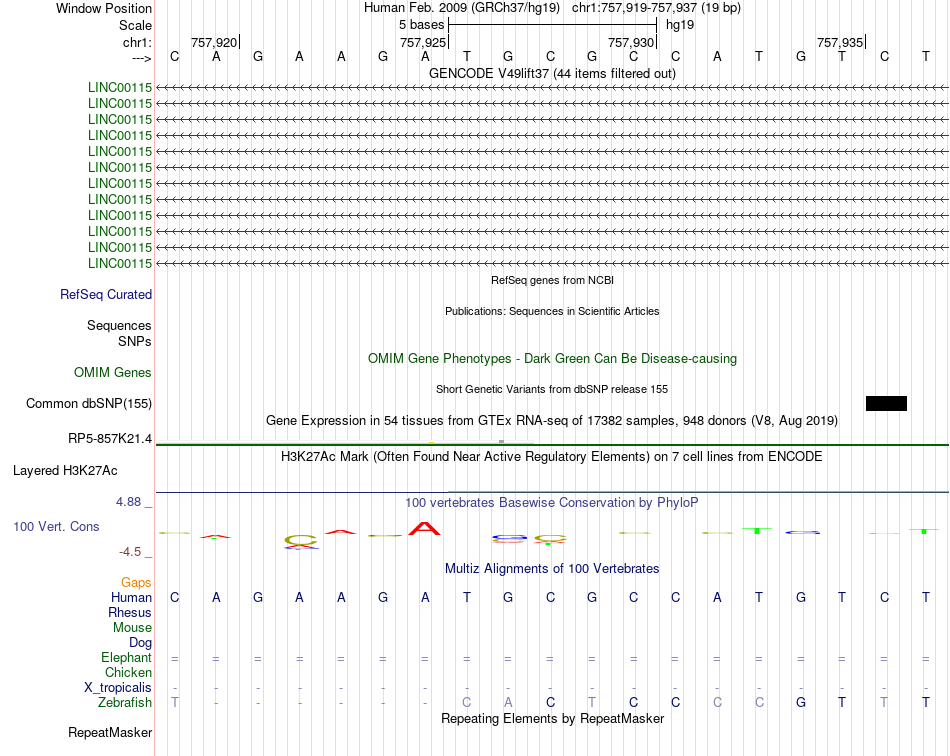This screenshot has height=756, width=950.
Task: Select the Rhesus species label
Action: pyautogui.click(x=130, y=612)
